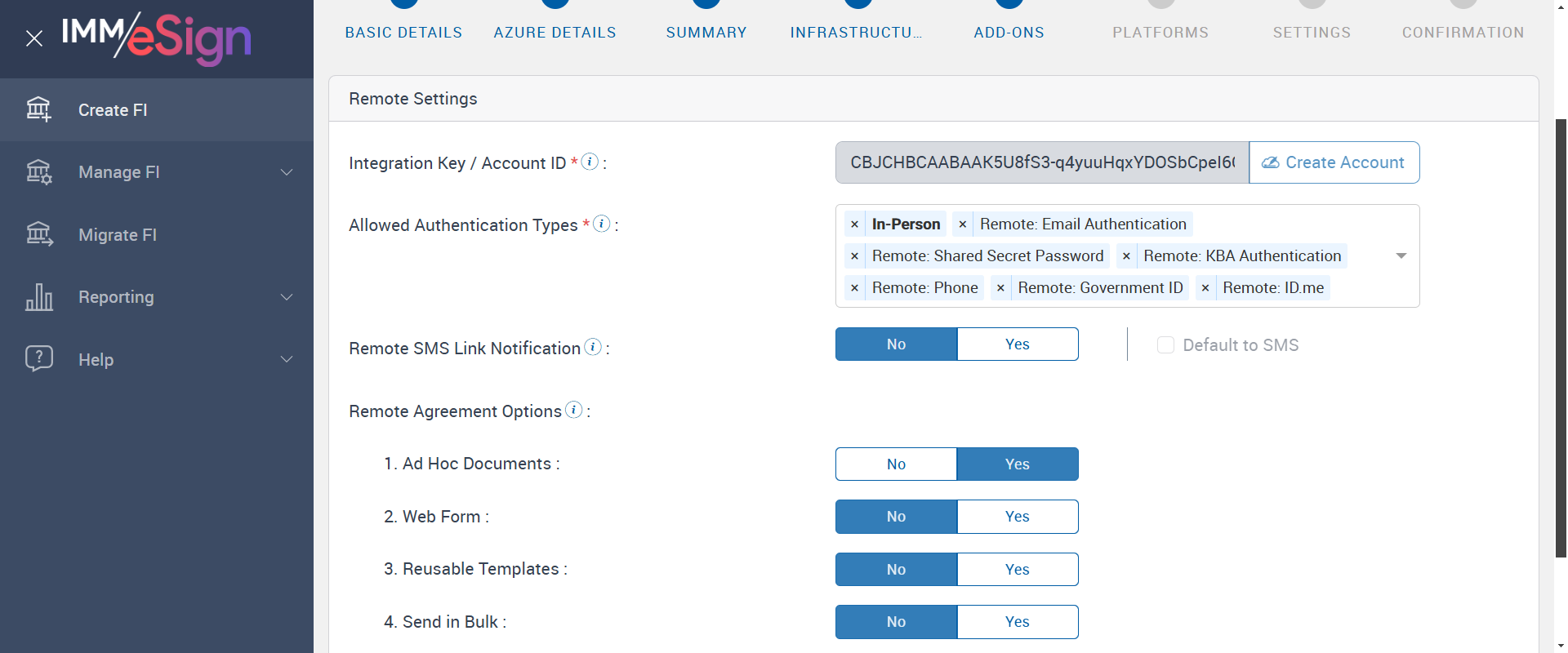
Task: Click info icon beside Remote Agreement Options
Action: click(x=574, y=410)
